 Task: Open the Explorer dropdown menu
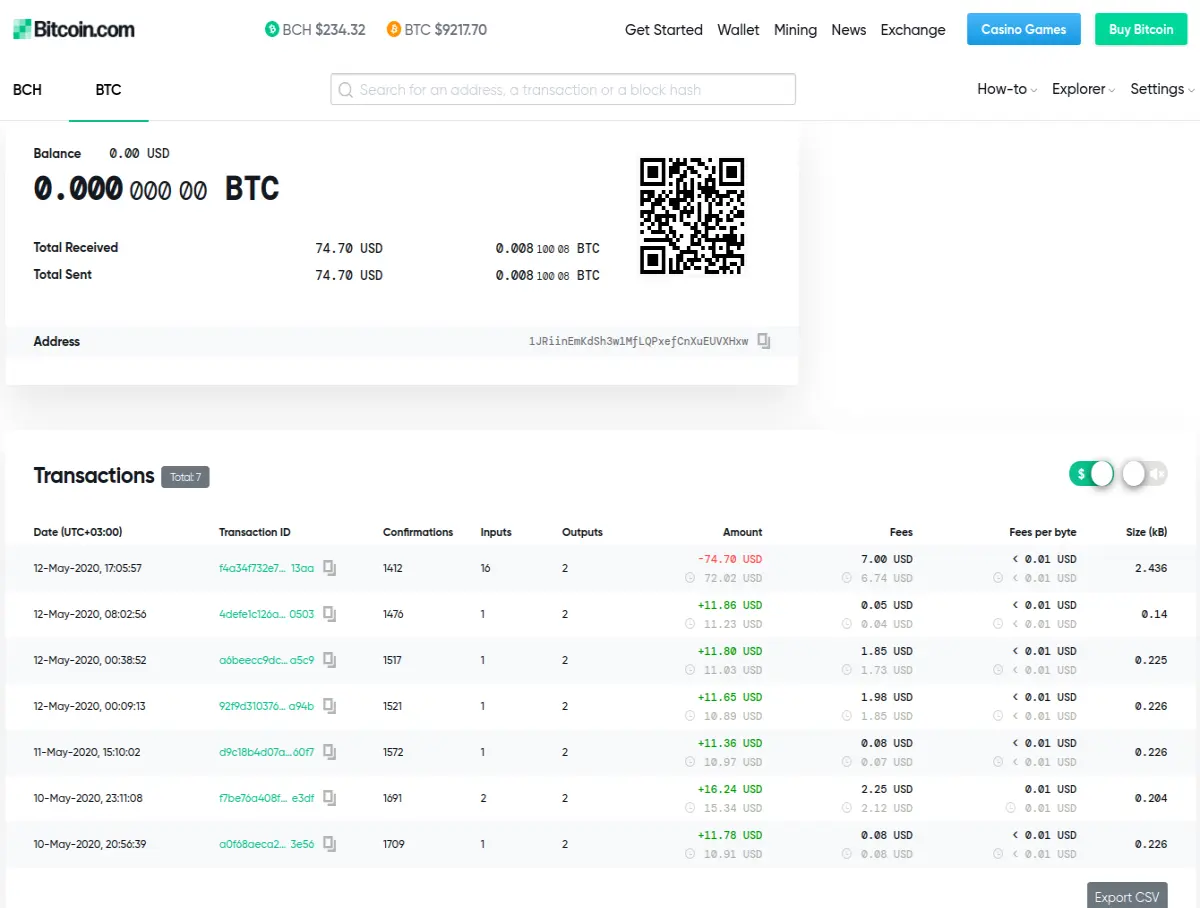[x=1084, y=89]
